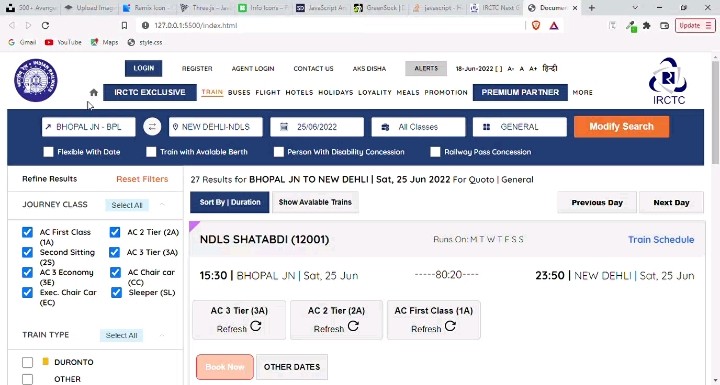Check the DURONTO train type

tap(28, 362)
